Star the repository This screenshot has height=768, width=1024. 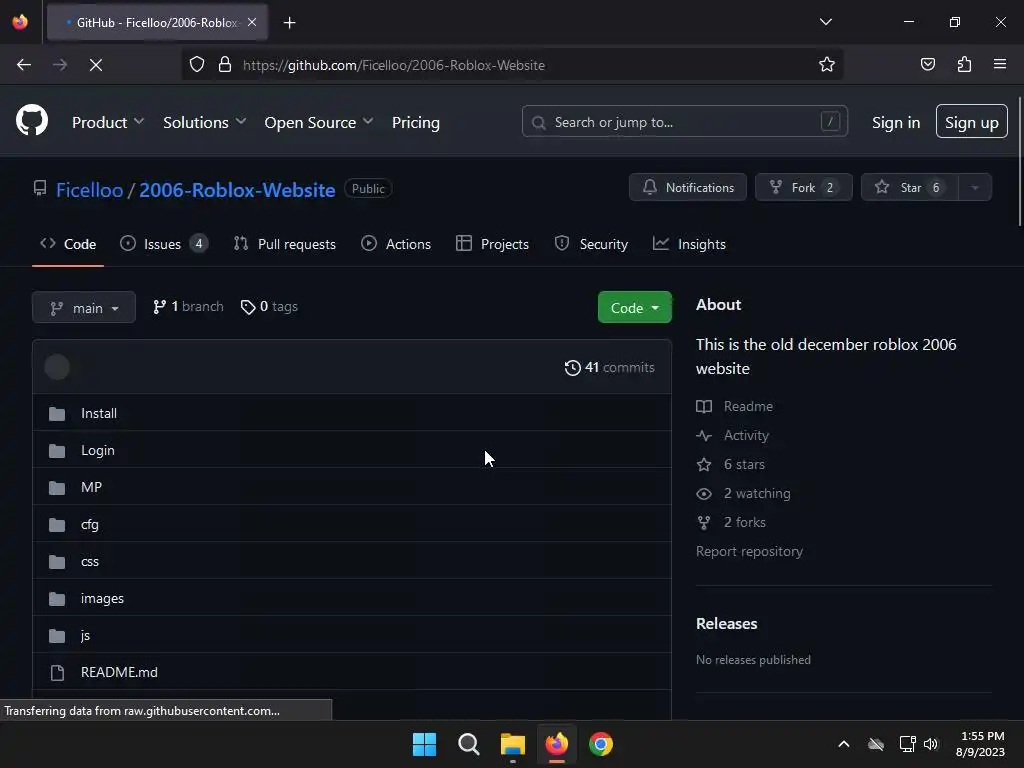pos(909,187)
